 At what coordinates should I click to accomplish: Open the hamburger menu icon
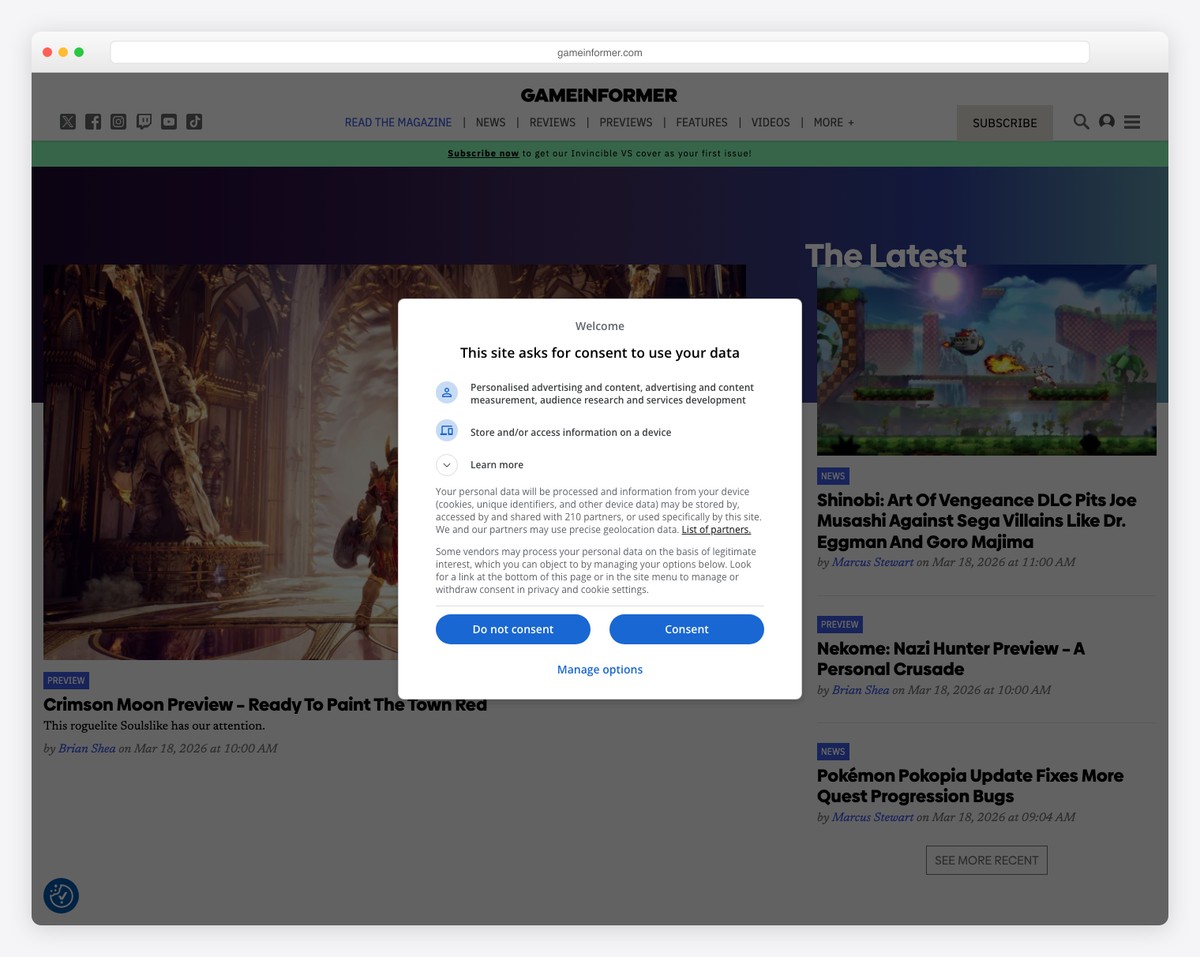click(x=1132, y=122)
